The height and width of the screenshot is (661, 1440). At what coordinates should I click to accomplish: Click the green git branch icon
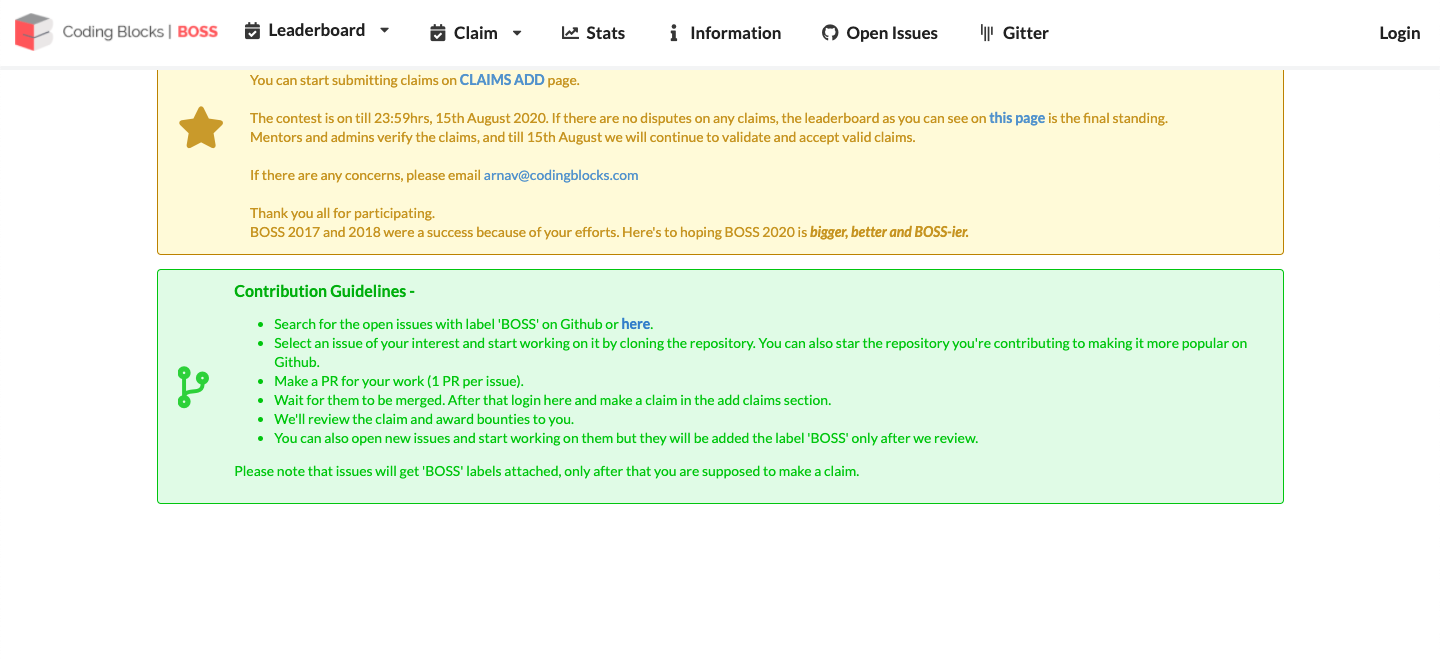coord(193,387)
